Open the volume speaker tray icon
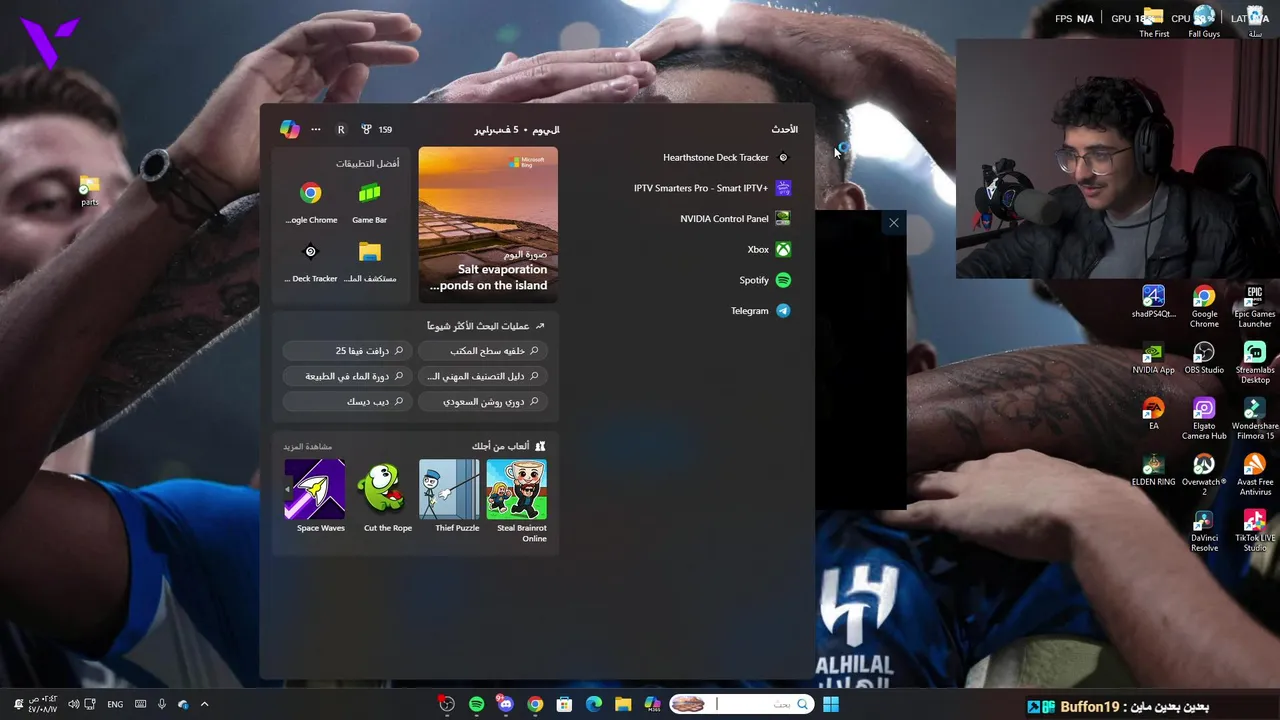 coord(73,704)
